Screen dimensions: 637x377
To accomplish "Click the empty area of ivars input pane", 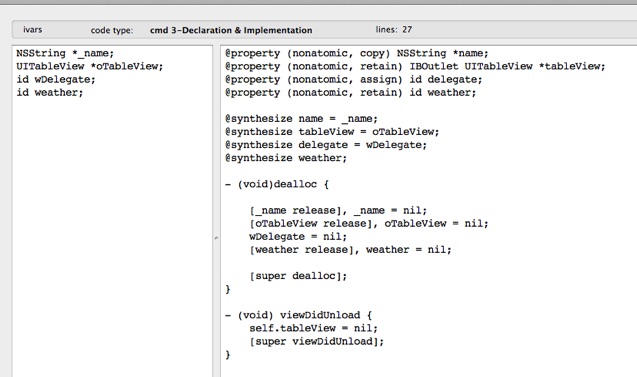I will click(112, 236).
